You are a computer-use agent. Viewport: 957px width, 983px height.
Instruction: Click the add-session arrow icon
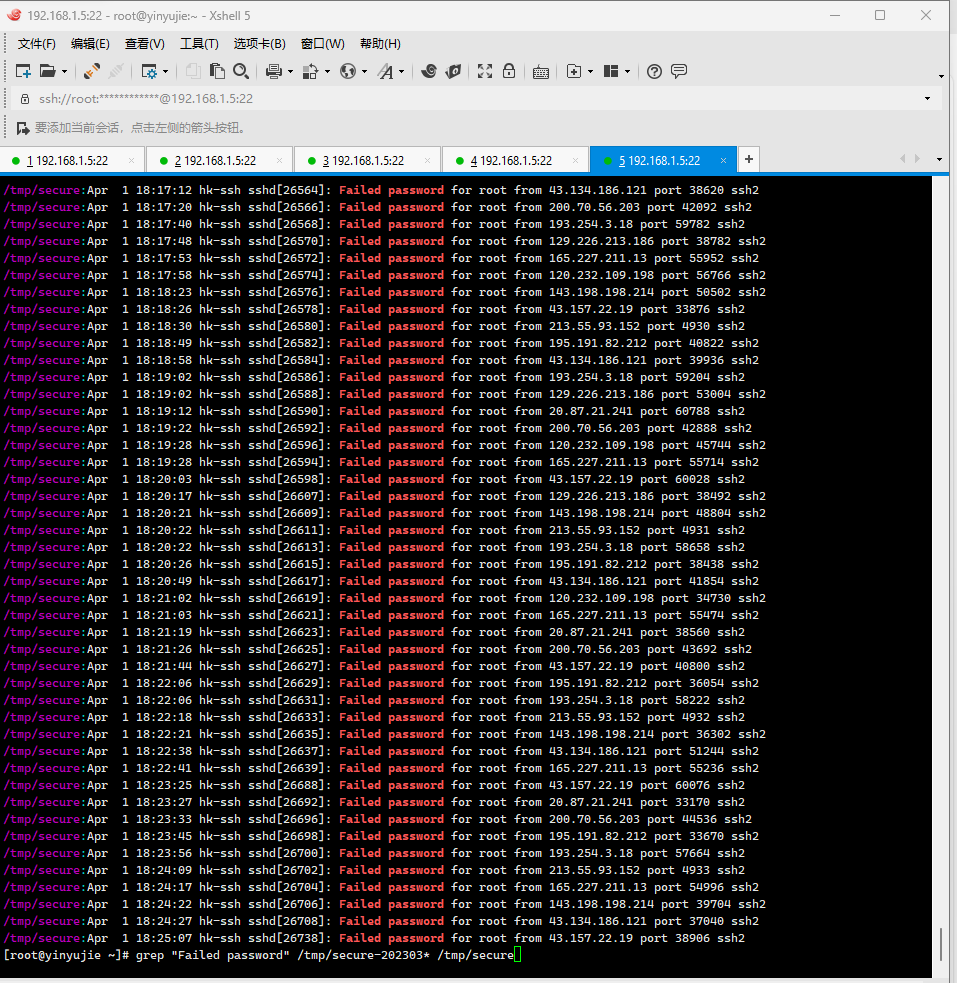(23, 128)
